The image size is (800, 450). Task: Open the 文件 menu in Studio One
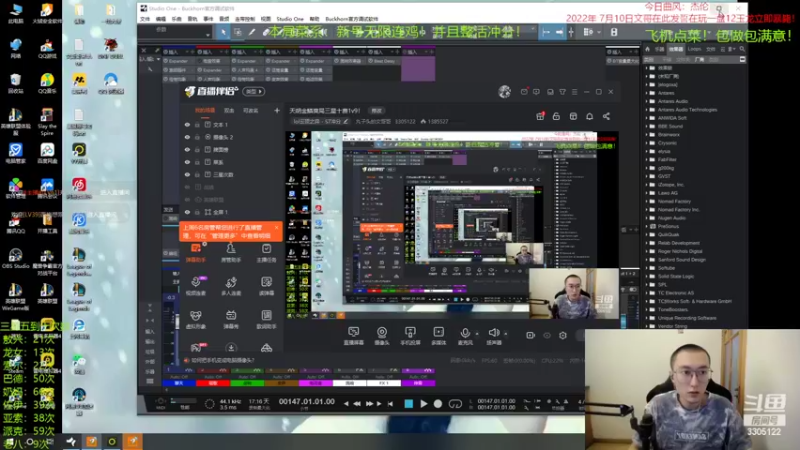pyautogui.click(x=145, y=19)
